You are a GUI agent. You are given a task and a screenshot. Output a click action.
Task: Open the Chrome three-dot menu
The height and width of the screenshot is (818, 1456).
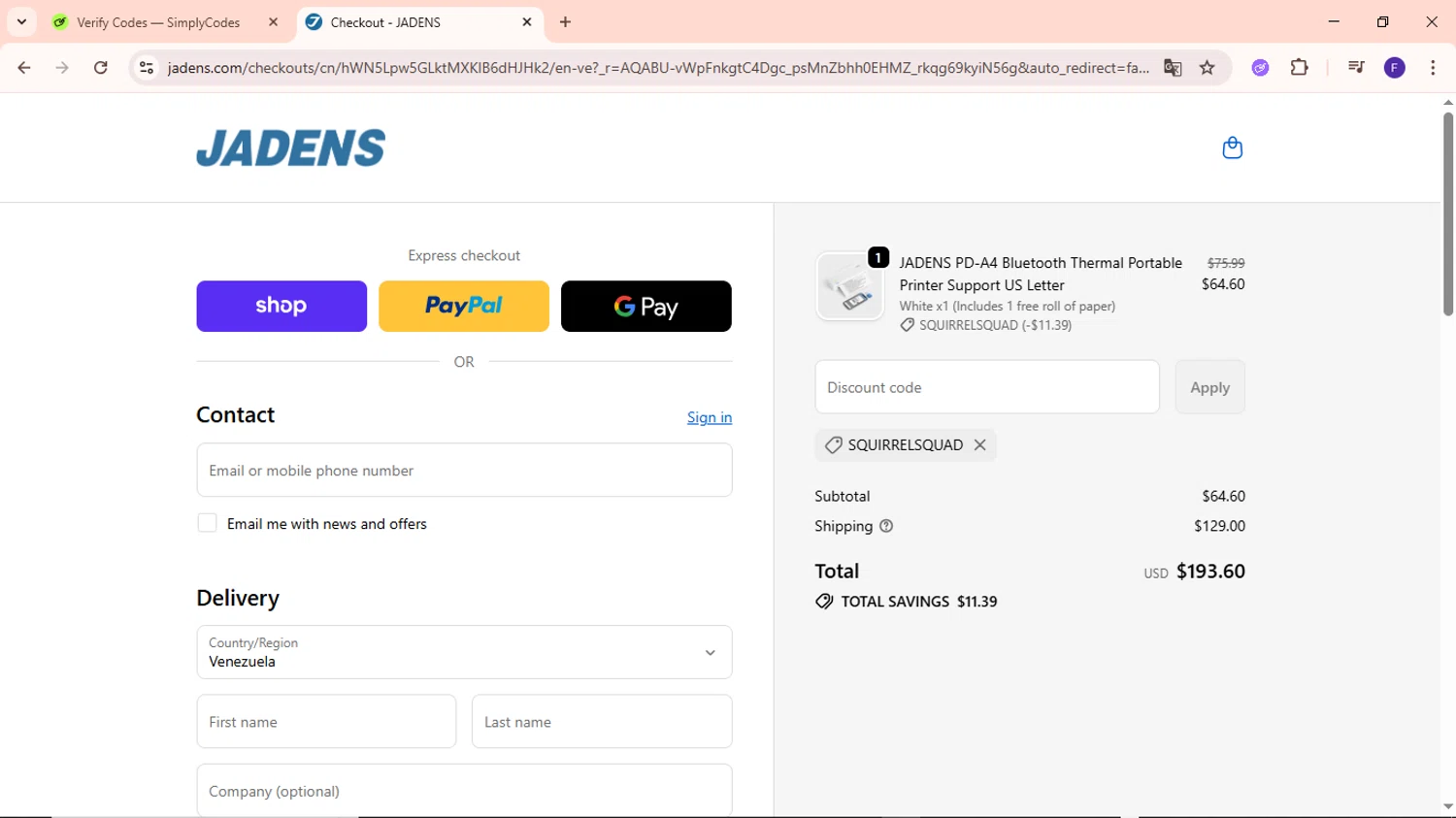[x=1433, y=68]
